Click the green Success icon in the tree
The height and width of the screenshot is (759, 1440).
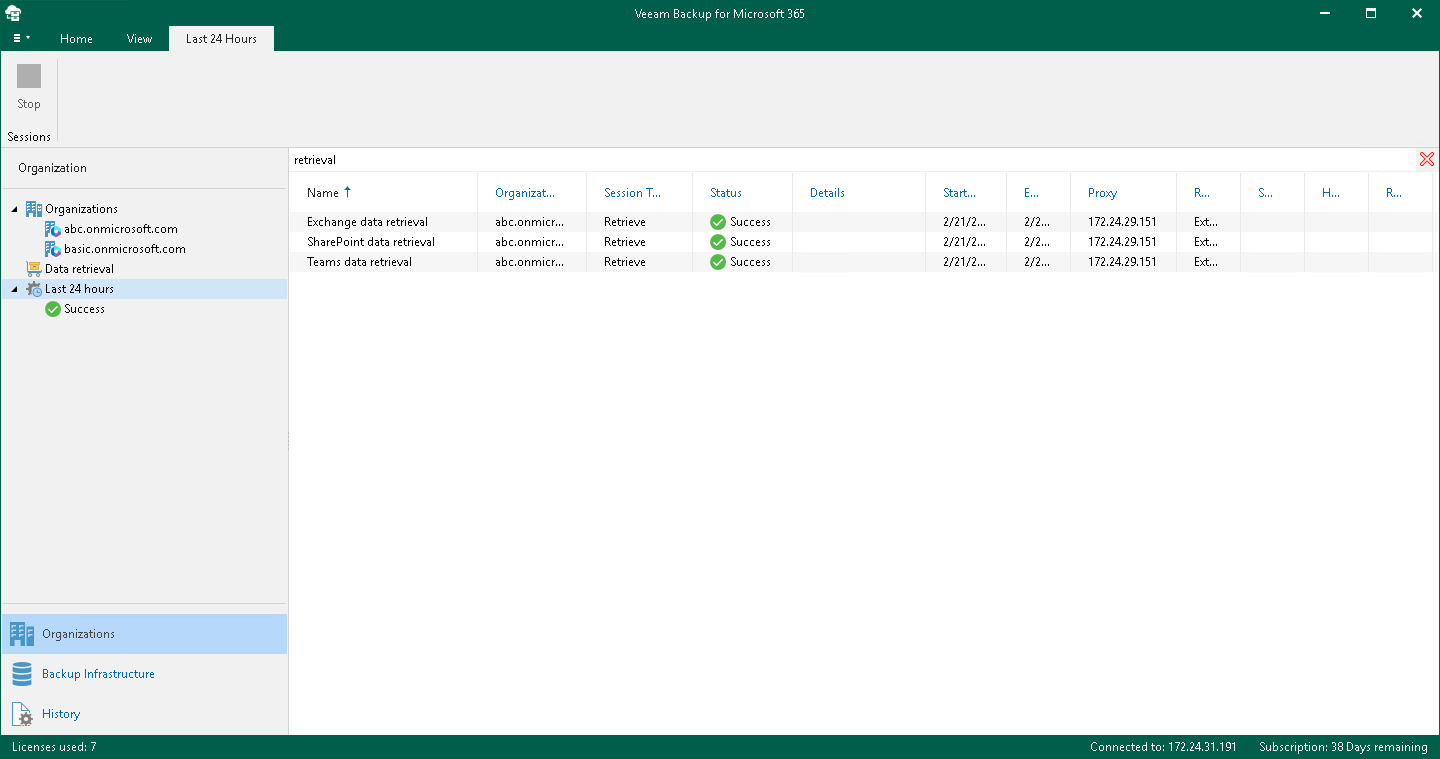click(53, 309)
